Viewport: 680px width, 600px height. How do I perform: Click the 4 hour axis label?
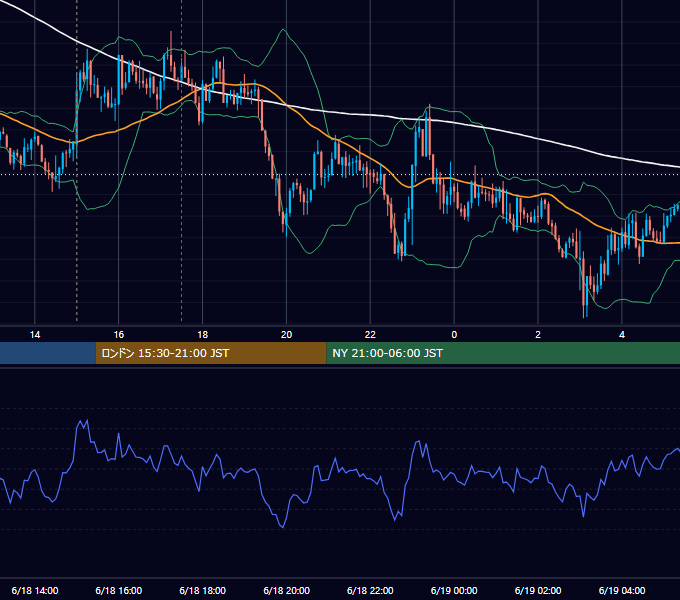[622, 335]
